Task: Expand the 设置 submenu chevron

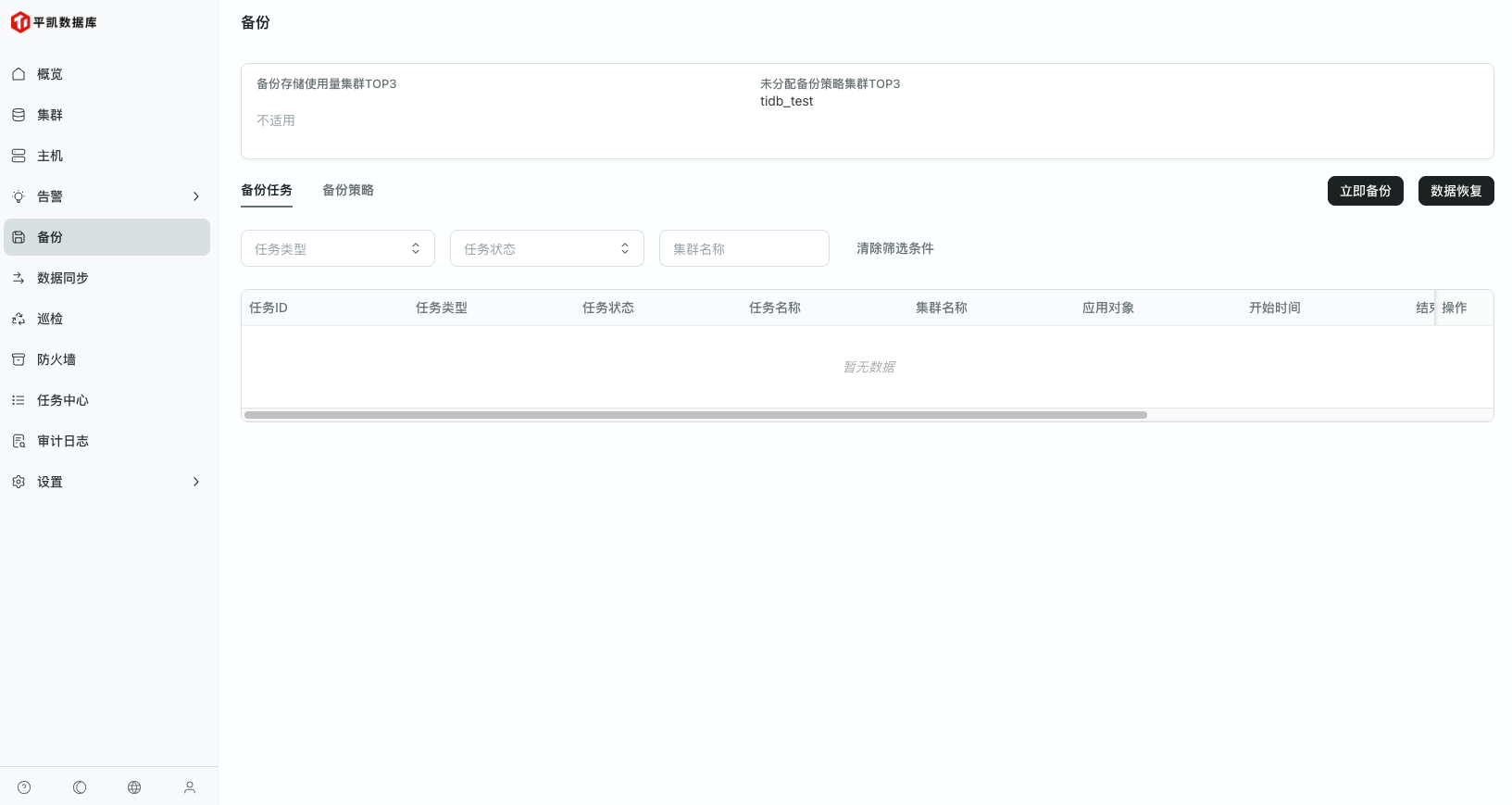Action: point(195,482)
